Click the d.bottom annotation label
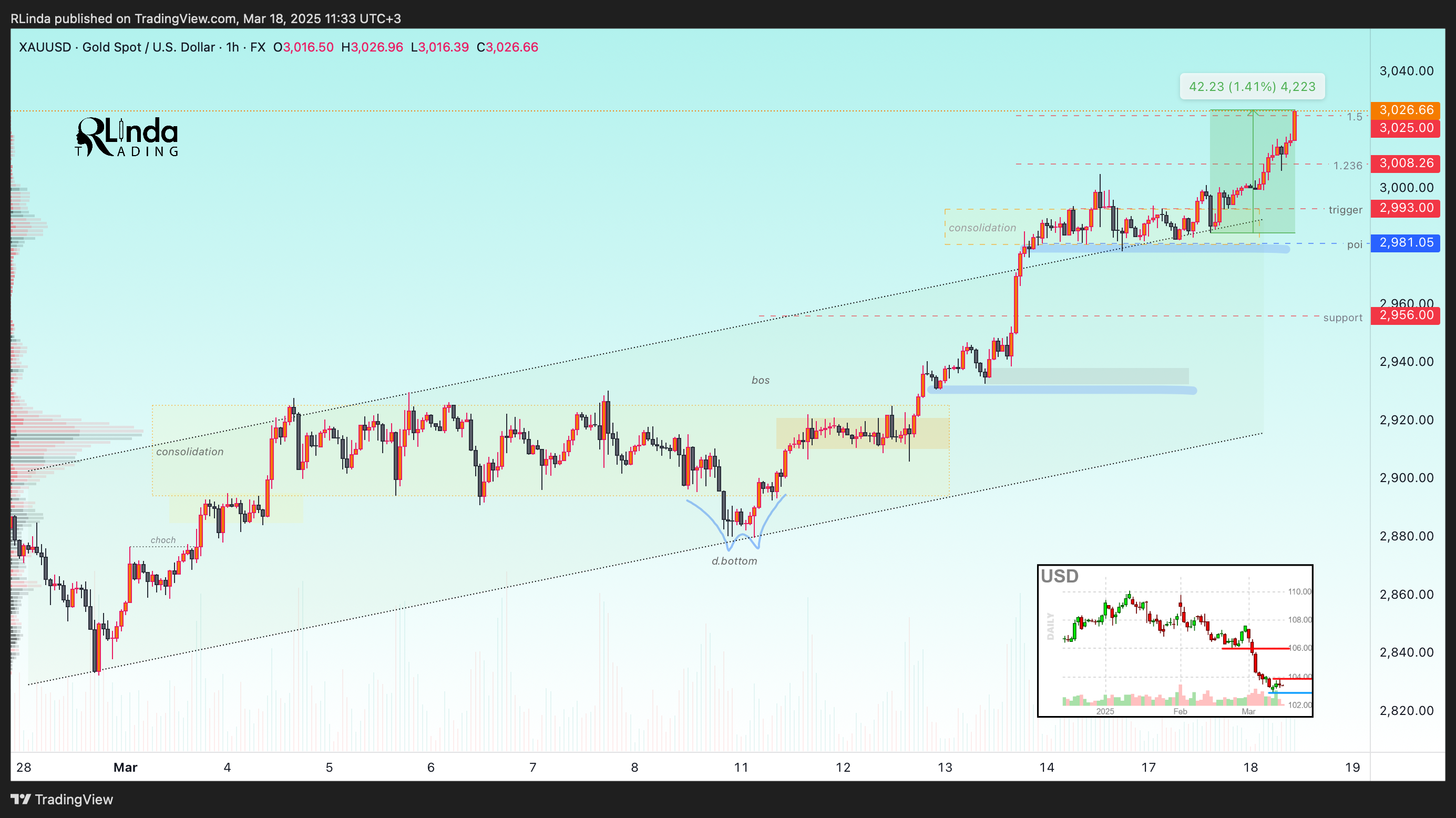 point(734,561)
